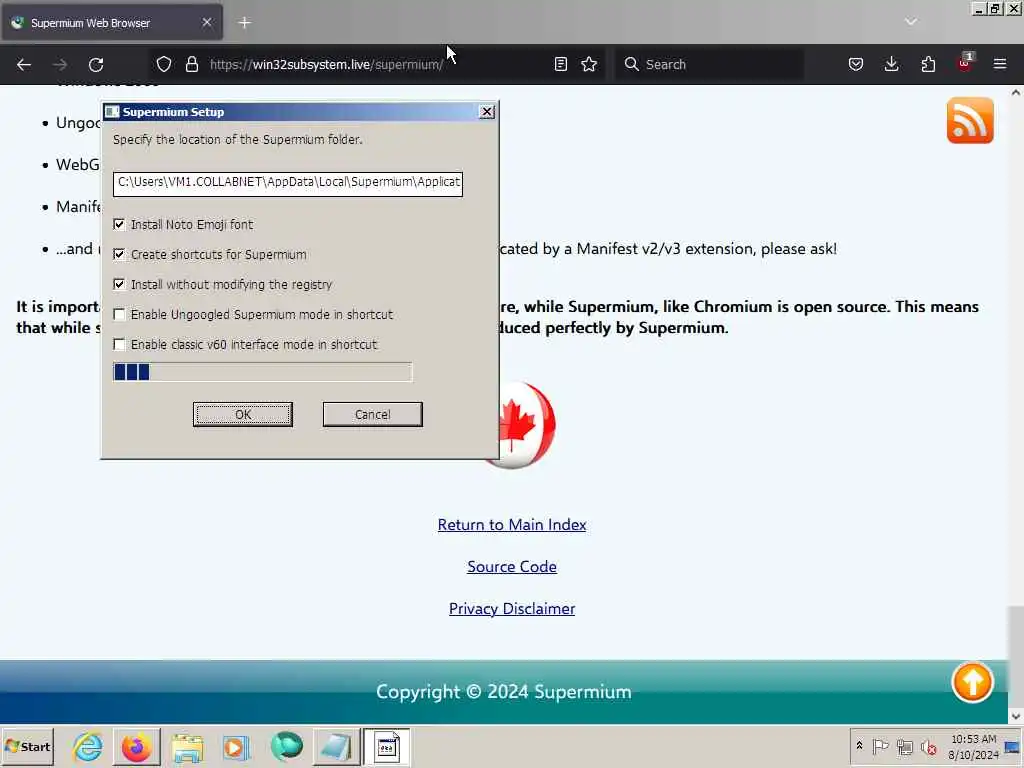The width and height of the screenshot is (1024, 768).
Task: Close the Supermium Setup dialog
Action: point(487,112)
